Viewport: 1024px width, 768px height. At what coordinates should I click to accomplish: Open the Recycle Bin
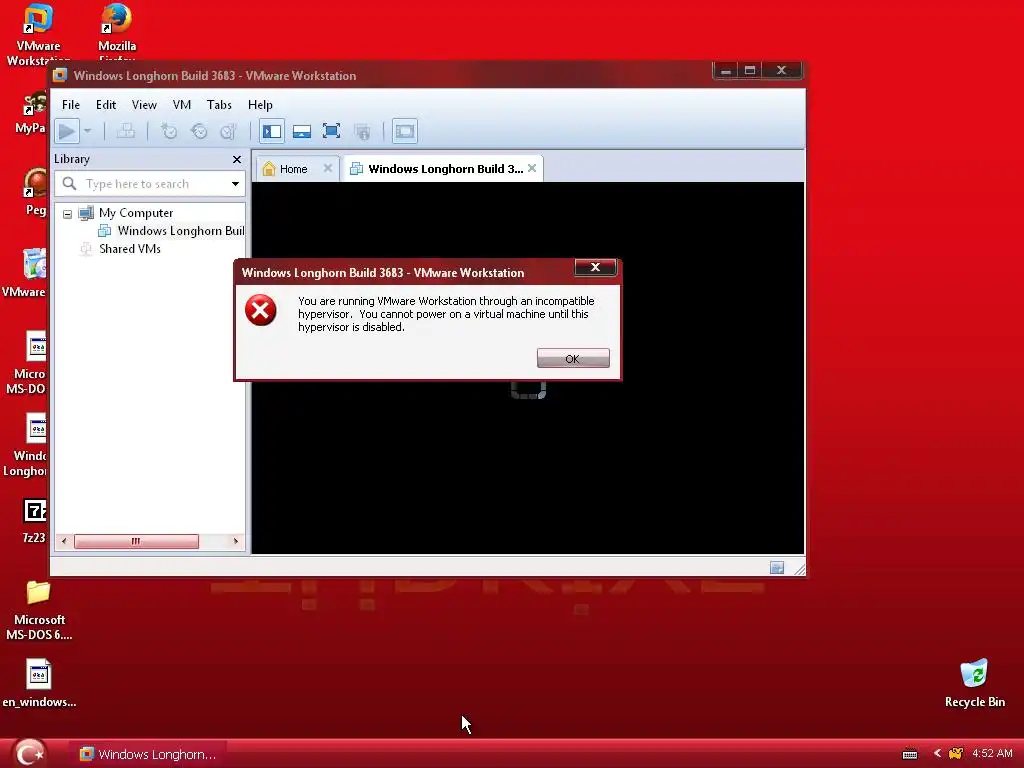pos(974,683)
